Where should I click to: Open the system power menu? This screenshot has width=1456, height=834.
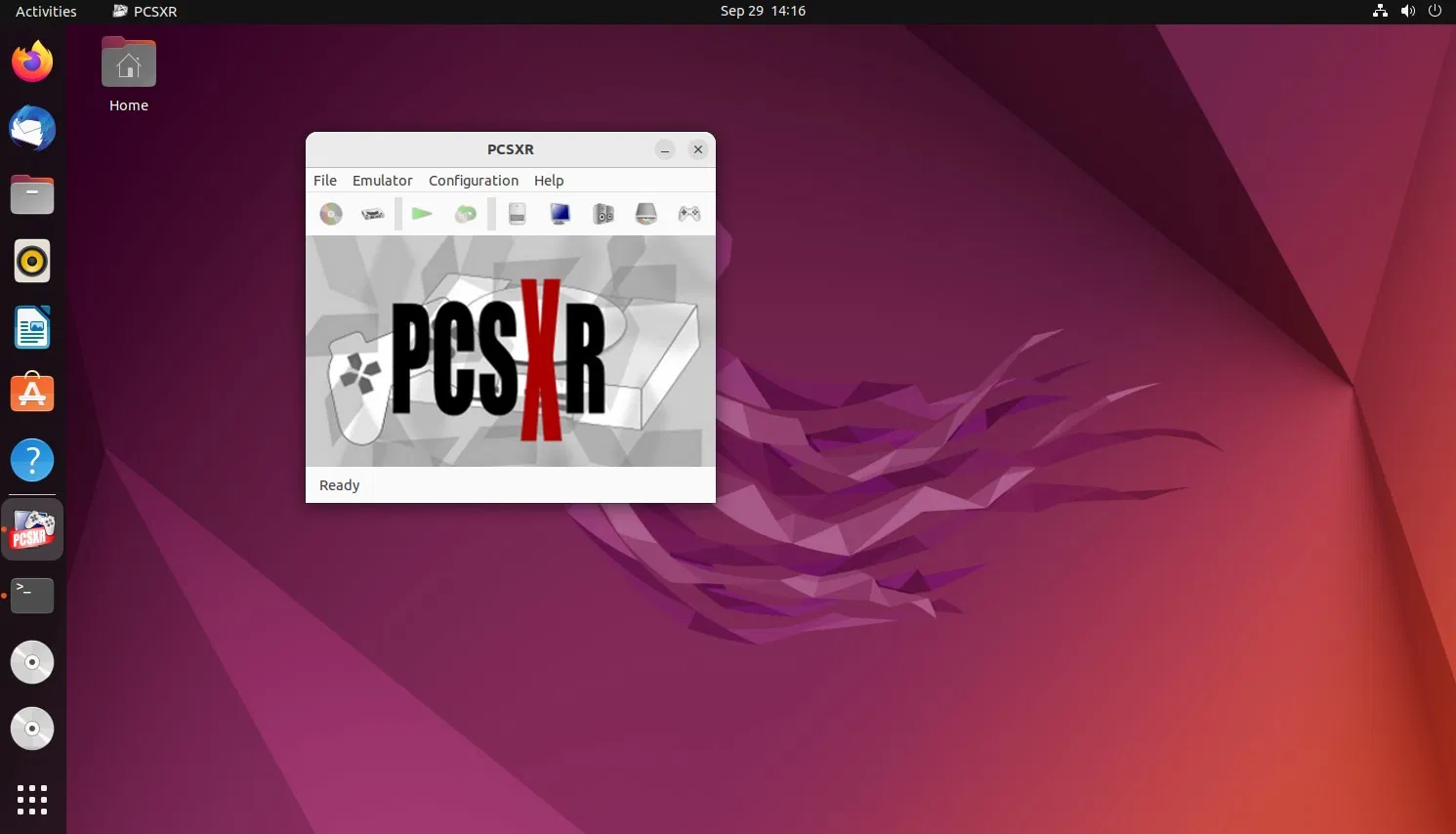pos(1435,11)
